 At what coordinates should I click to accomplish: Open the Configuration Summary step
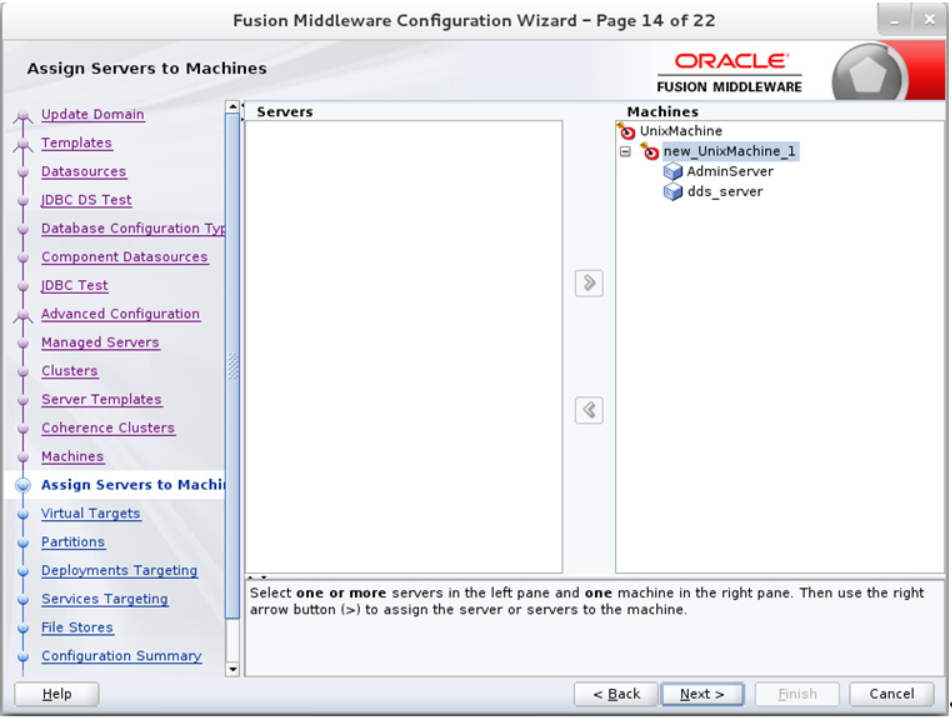point(121,656)
